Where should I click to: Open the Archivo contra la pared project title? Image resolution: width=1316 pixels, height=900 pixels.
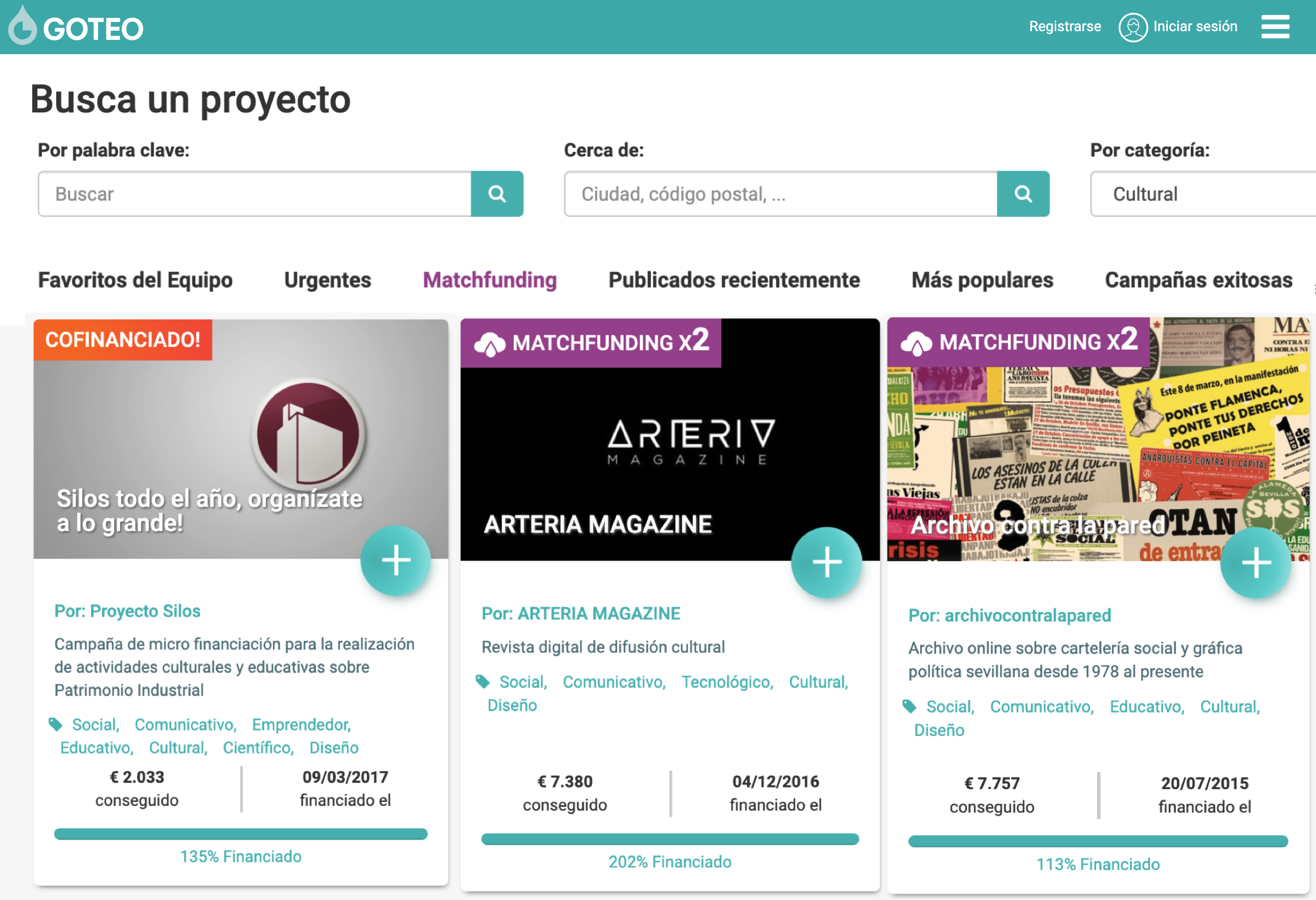[1037, 525]
